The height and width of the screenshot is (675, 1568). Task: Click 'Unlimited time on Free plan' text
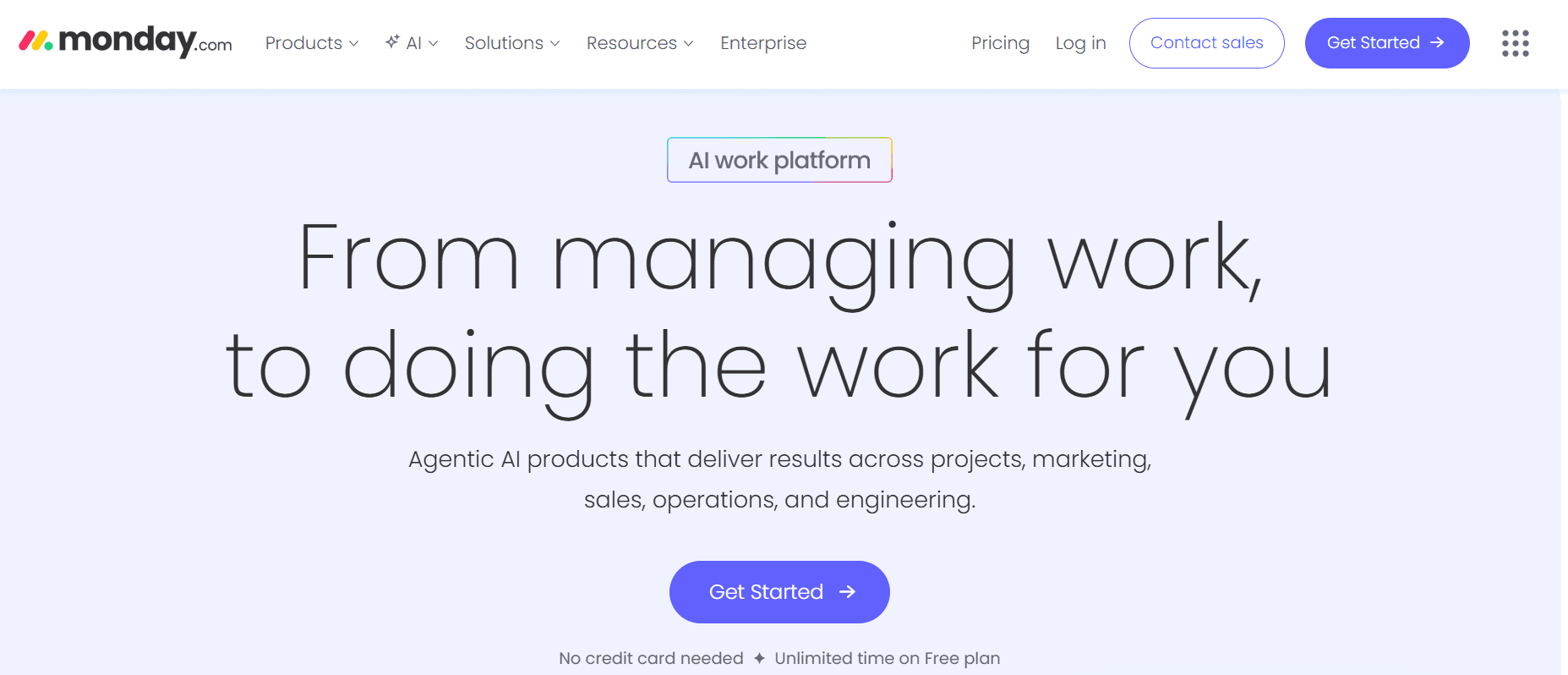coord(887,658)
